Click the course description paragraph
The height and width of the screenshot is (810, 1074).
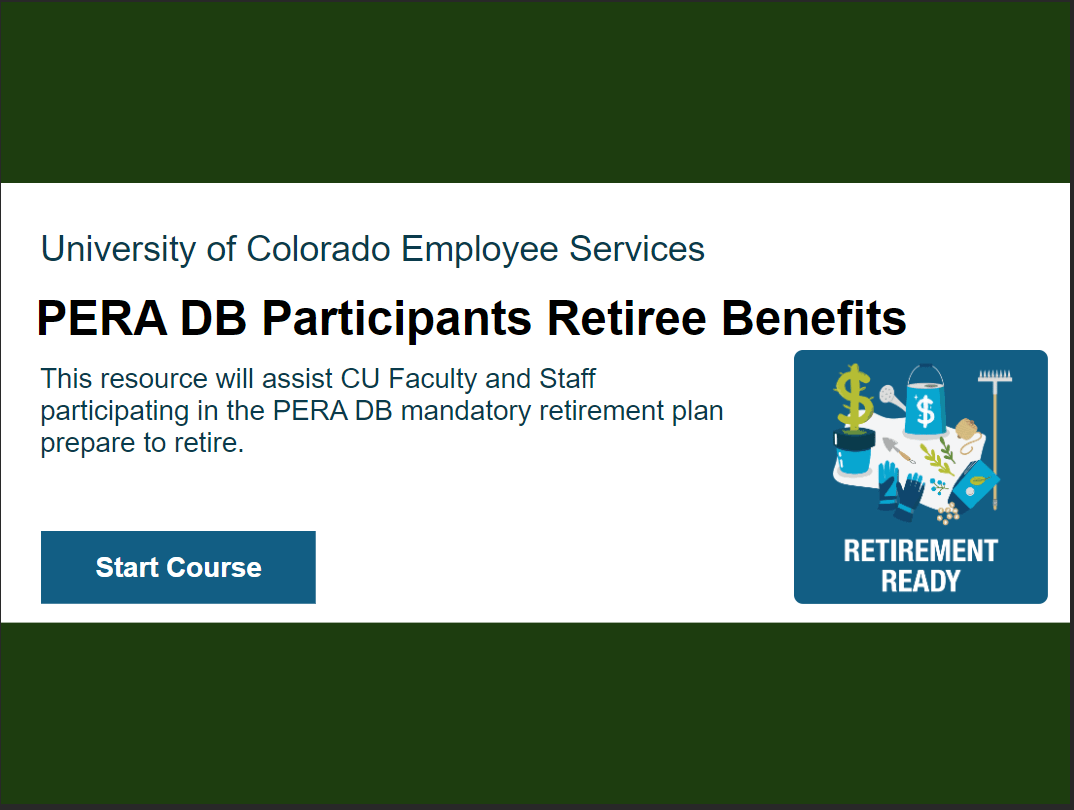point(382,411)
